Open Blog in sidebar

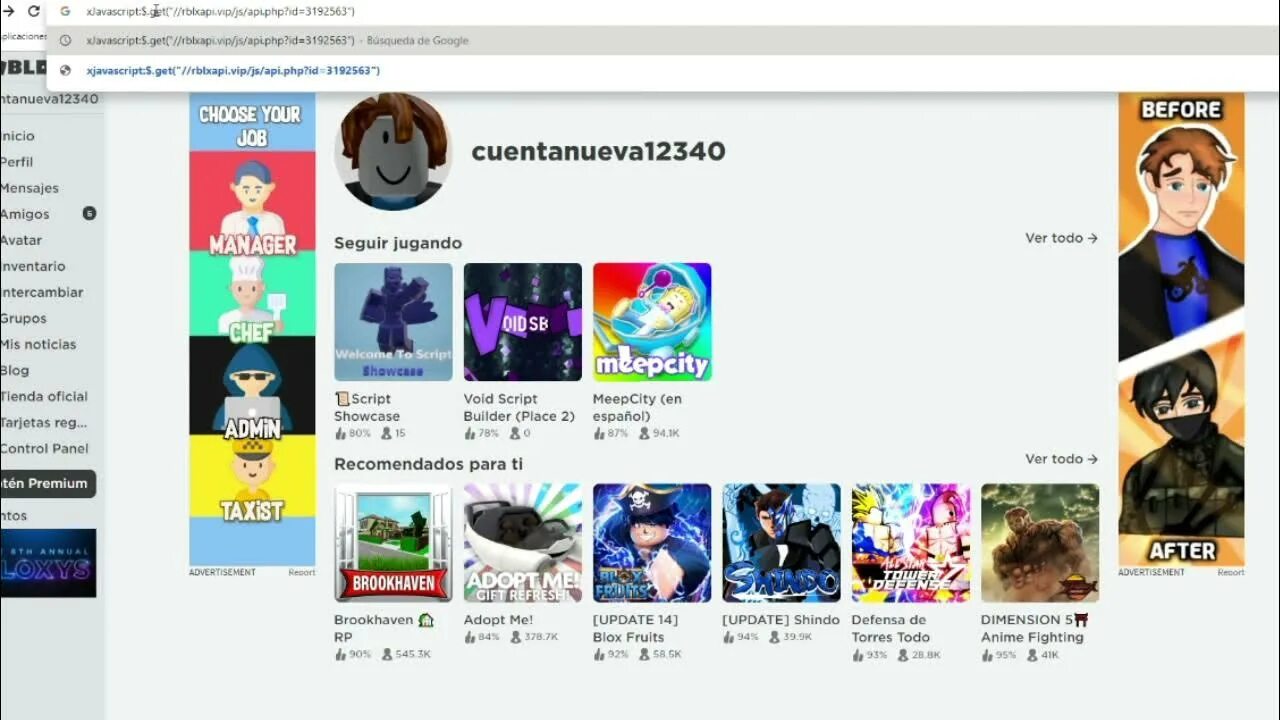tap(15, 370)
